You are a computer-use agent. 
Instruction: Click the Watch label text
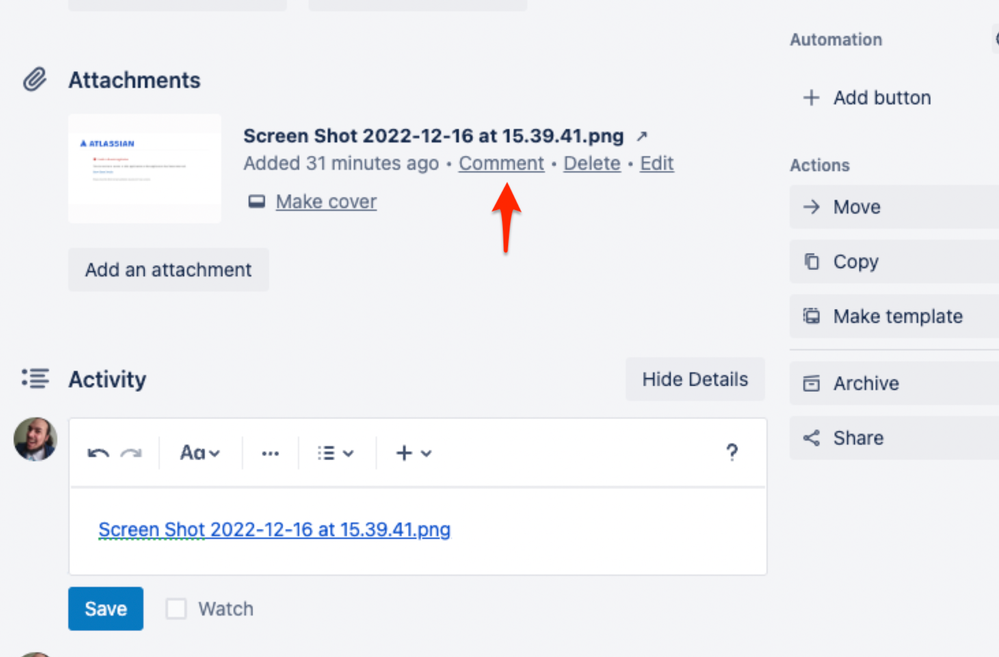click(226, 609)
